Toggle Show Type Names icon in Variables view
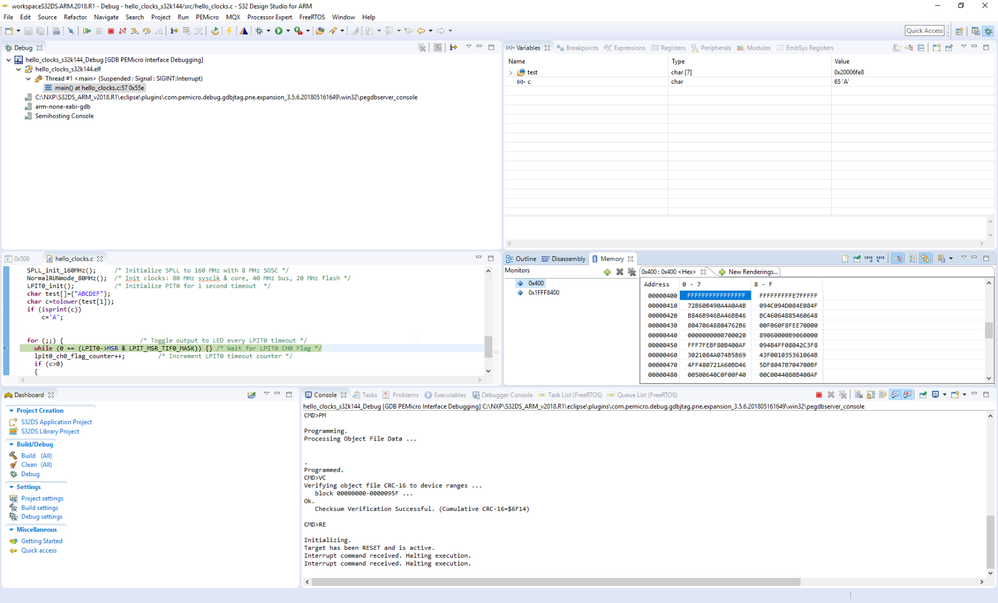998x603 pixels. pyautogui.click(x=897, y=48)
